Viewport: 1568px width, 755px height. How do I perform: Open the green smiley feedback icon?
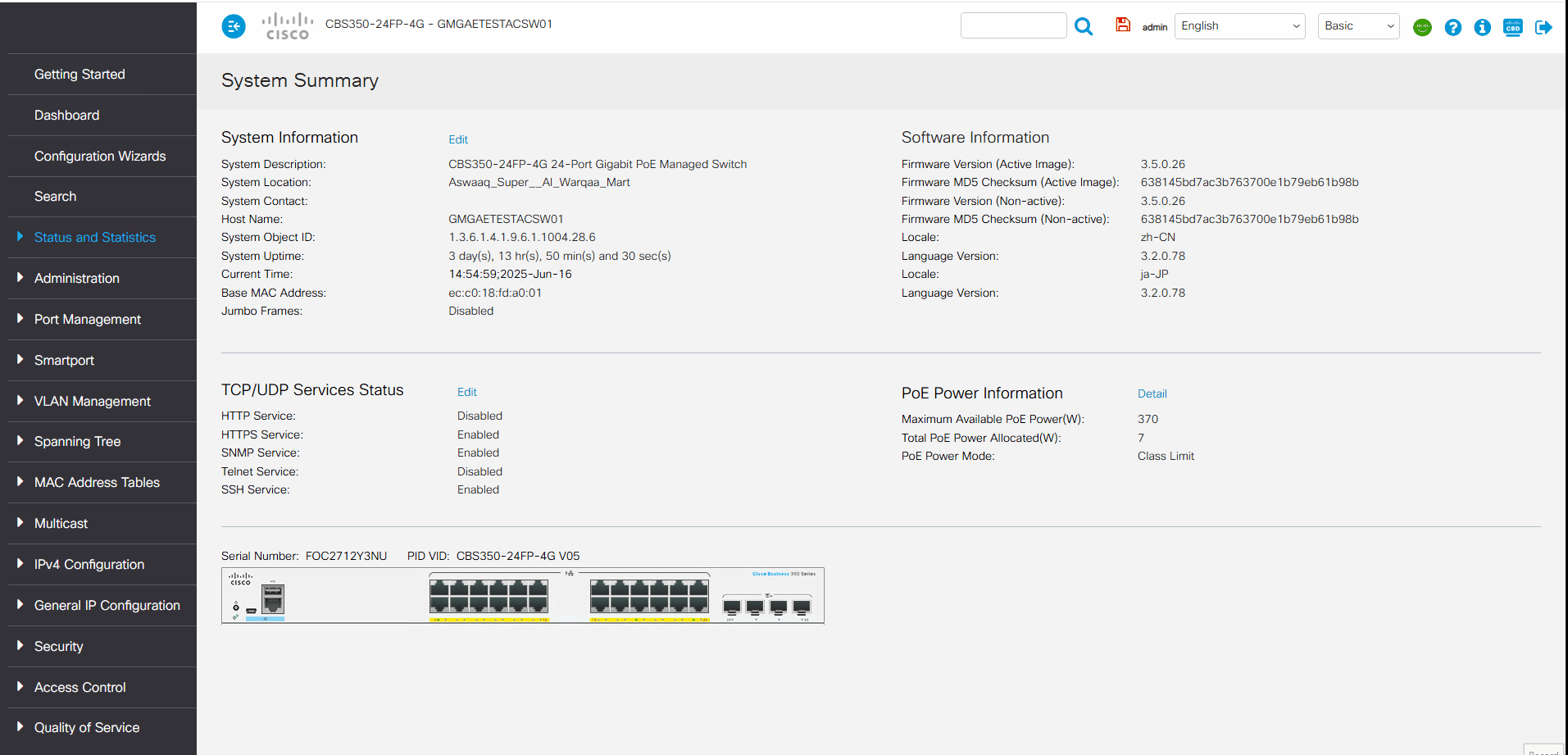tap(1422, 27)
